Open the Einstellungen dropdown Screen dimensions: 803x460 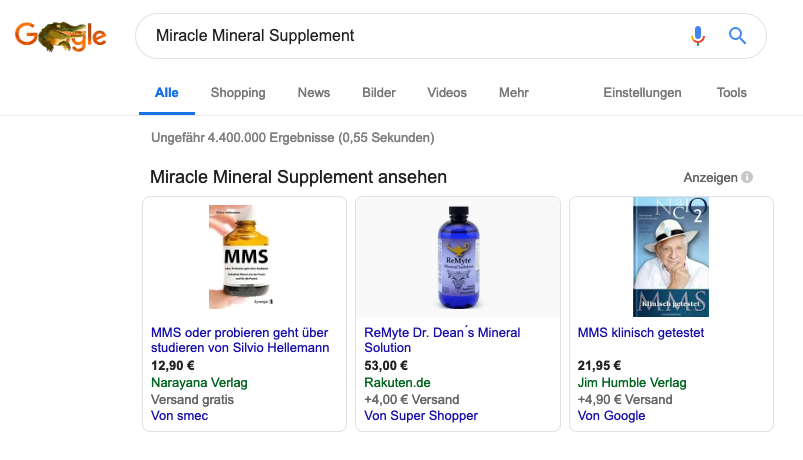(x=642, y=93)
